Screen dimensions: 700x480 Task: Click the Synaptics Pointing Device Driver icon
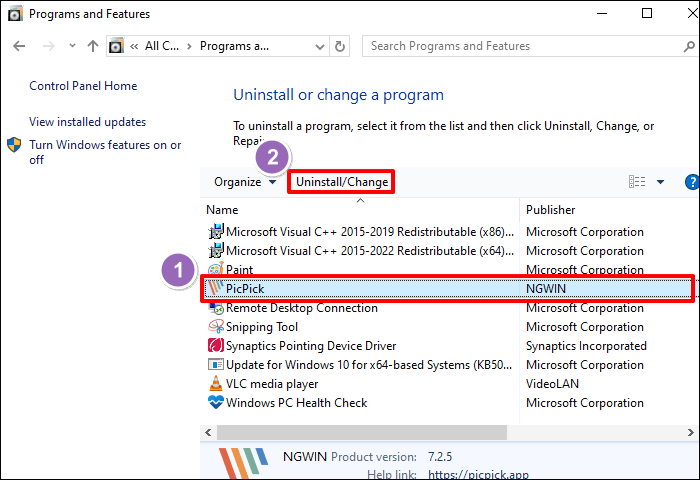pos(215,346)
